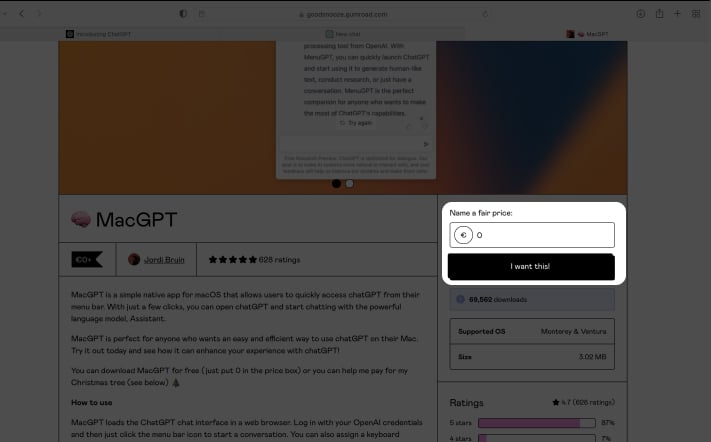Show the tab overview grid
The height and width of the screenshot is (442, 711).
pos(696,14)
